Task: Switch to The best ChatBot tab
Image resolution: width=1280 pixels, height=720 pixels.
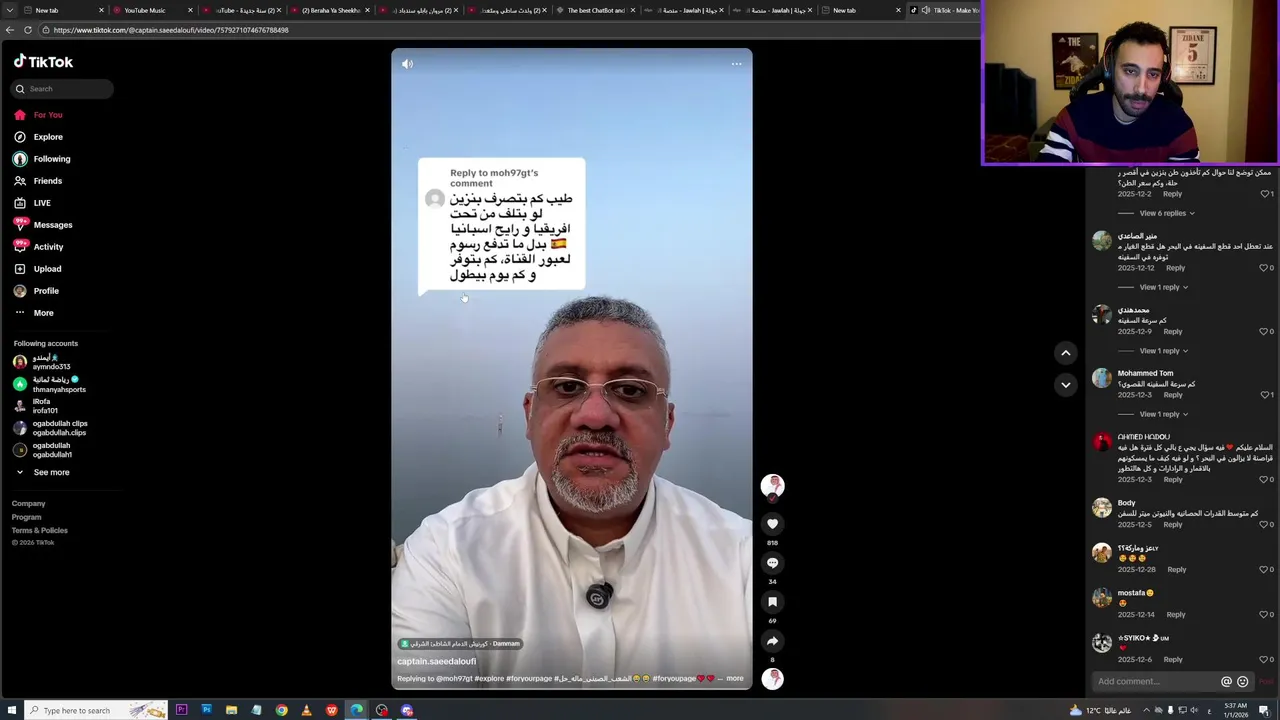Action: point(595,10)
